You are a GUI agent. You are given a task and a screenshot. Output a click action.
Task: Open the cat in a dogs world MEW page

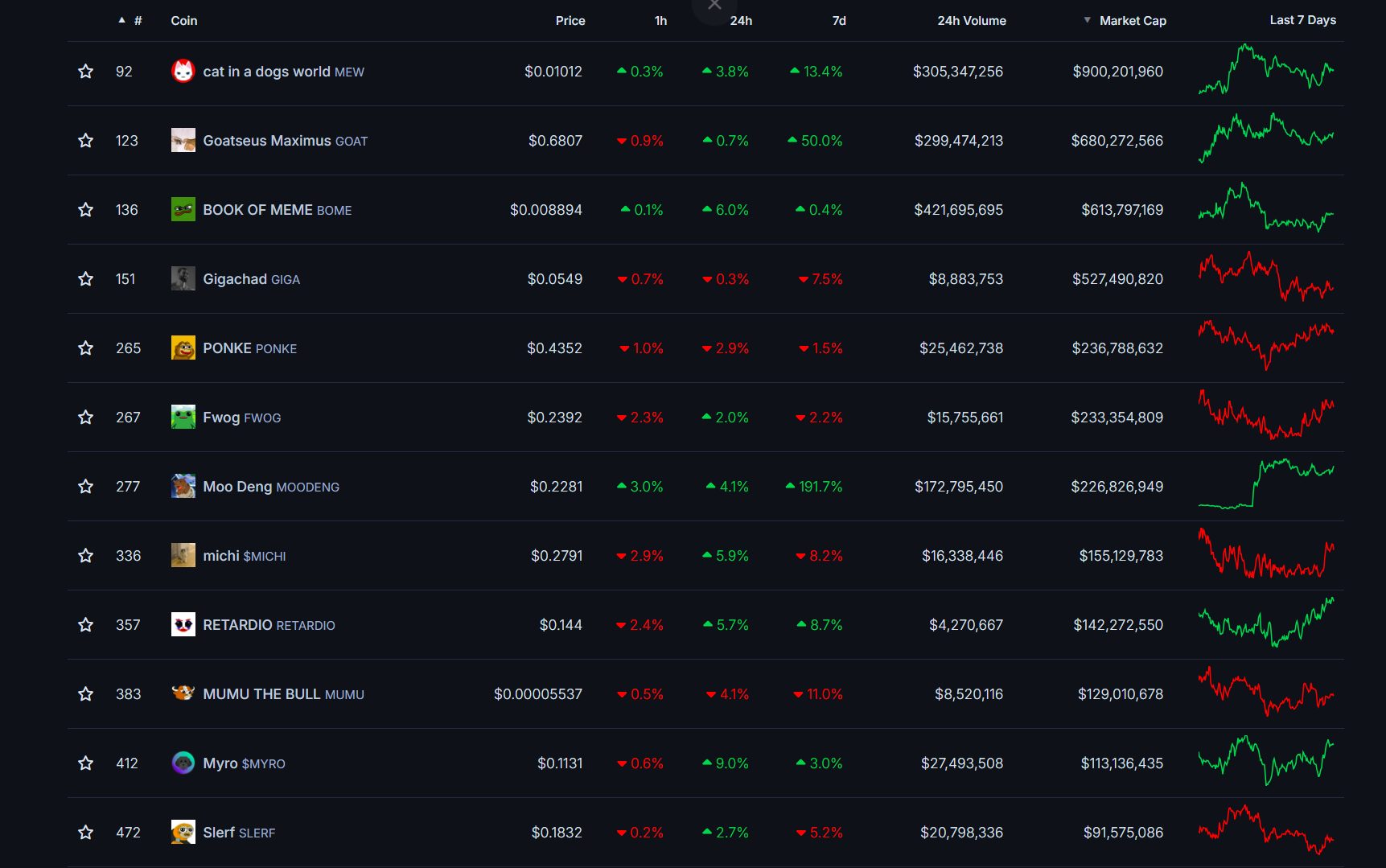point(283,72)
